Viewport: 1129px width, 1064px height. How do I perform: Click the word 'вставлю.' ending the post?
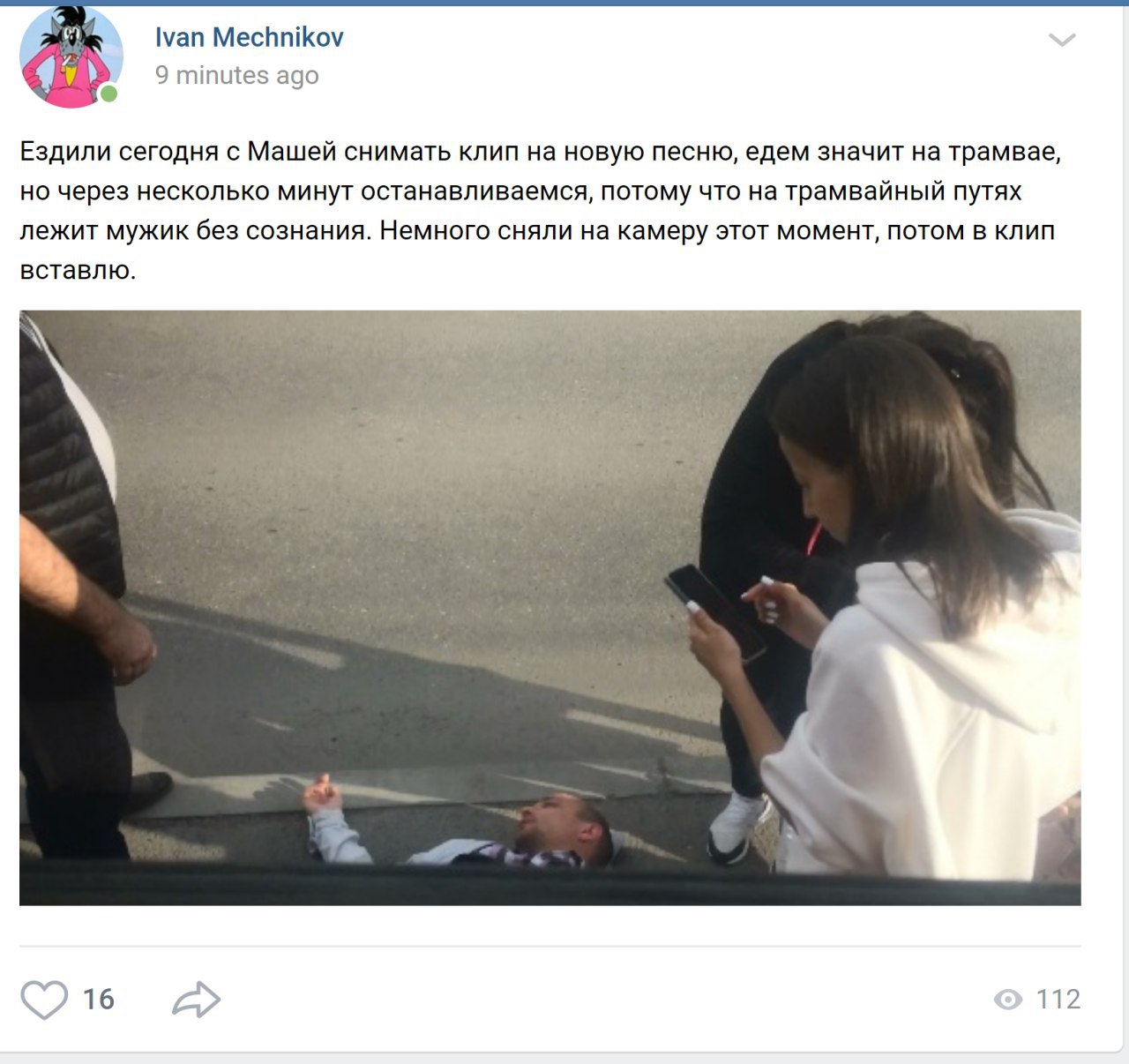78,270
